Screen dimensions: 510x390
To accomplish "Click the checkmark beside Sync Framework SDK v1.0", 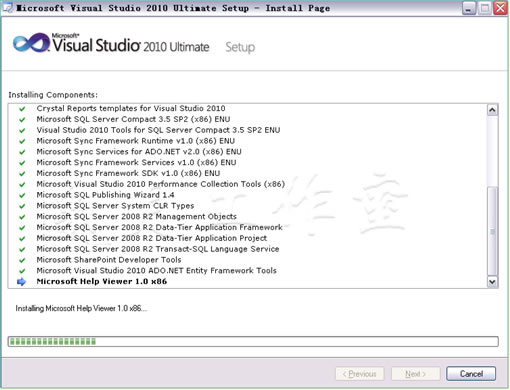I will [x=22, y=174].
